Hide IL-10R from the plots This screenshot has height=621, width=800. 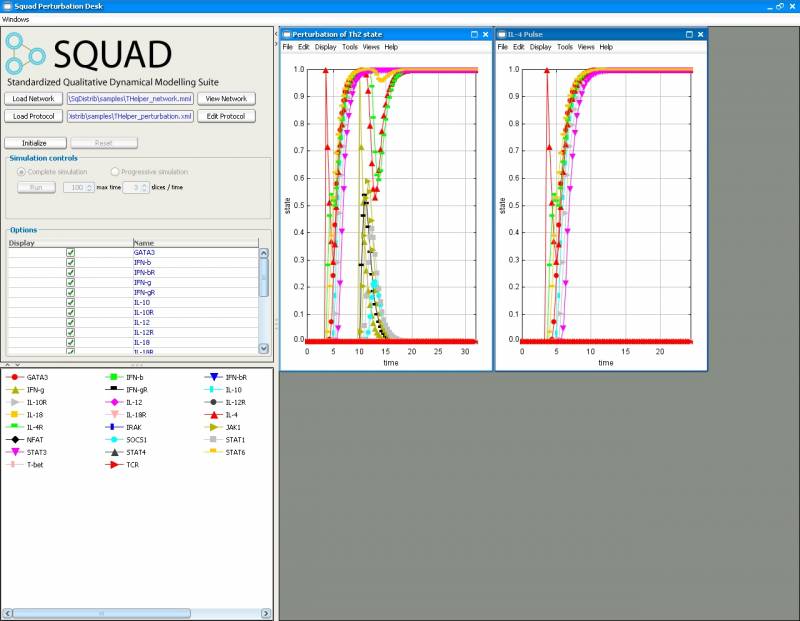(x=70, y=312)
